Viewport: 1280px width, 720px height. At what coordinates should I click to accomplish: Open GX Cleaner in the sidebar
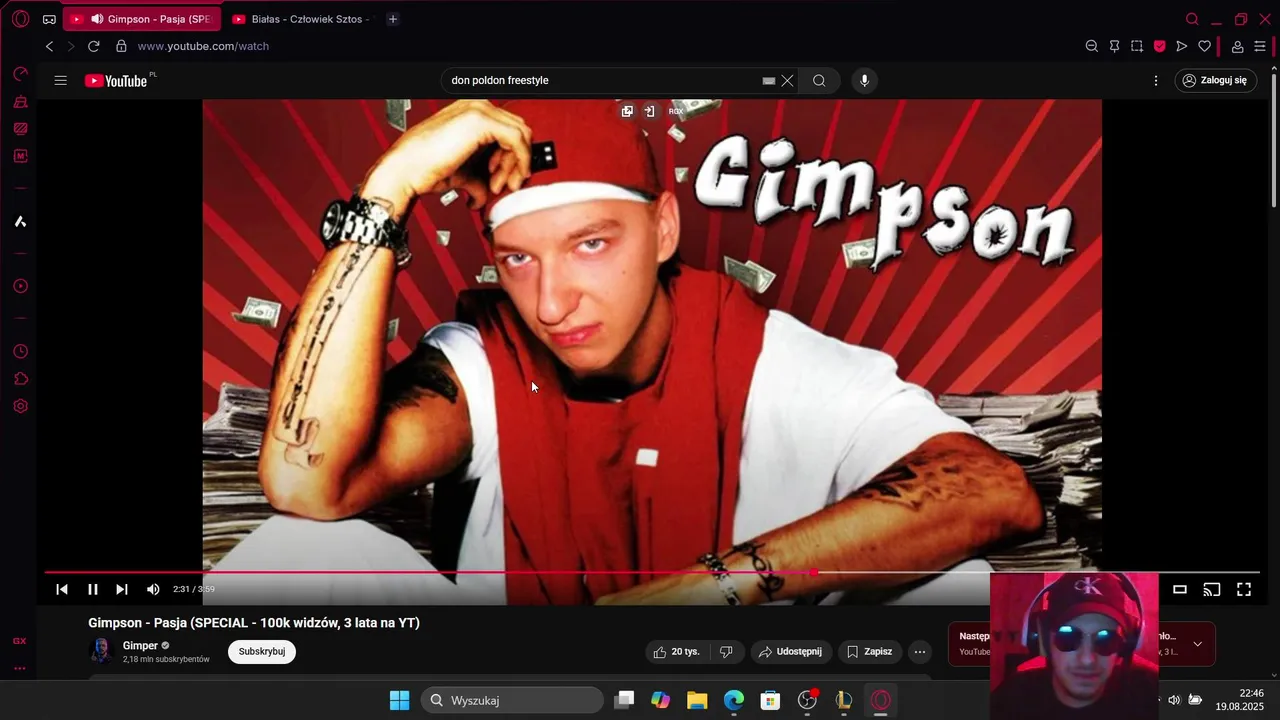click(20, 102)
